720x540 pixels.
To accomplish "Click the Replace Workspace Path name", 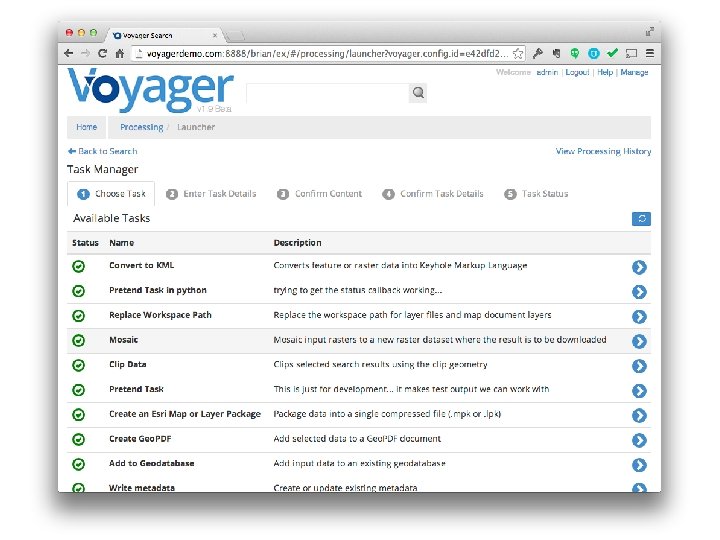I will click(160, 315).
